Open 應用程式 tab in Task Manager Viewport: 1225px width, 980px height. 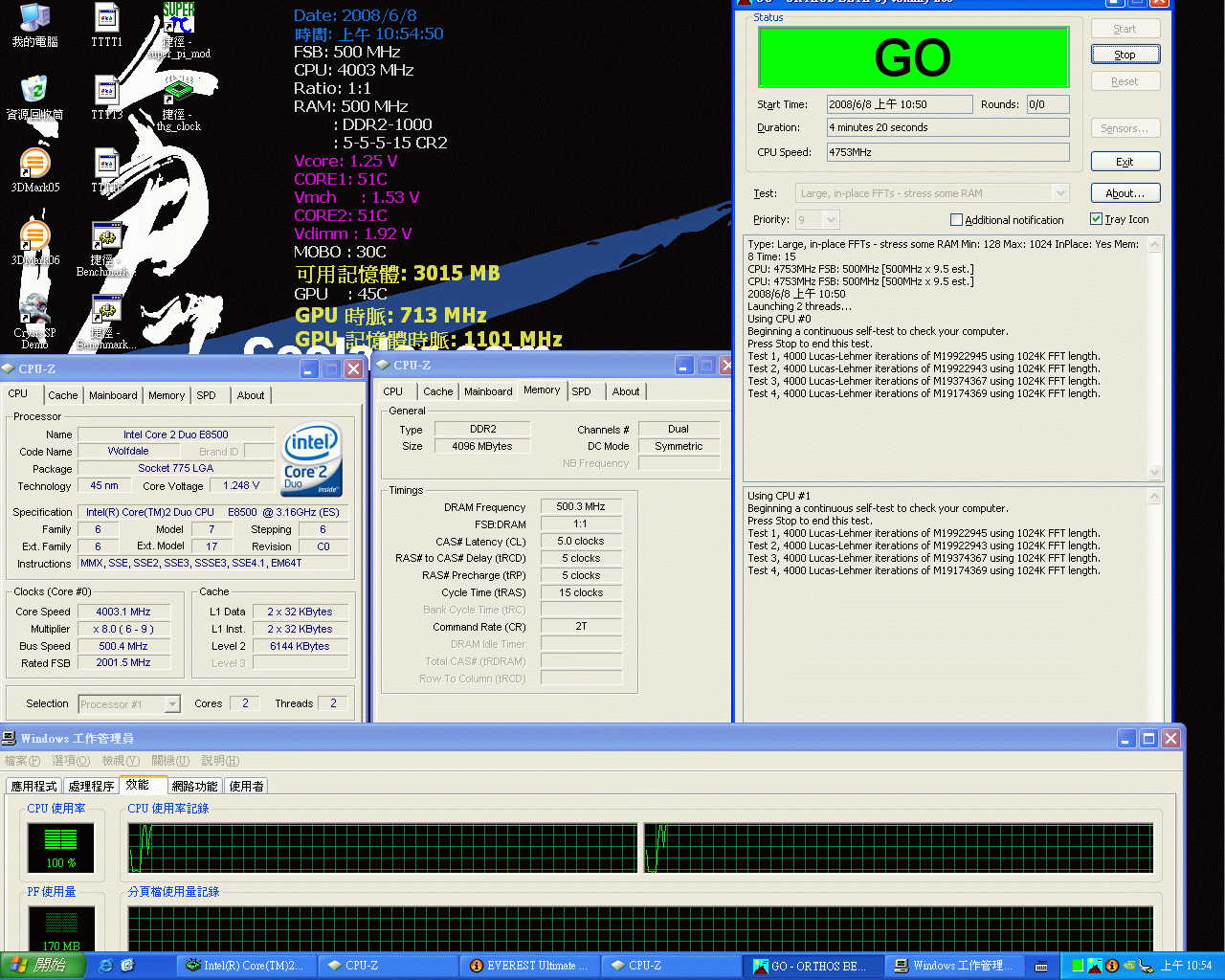click(34, 786)
